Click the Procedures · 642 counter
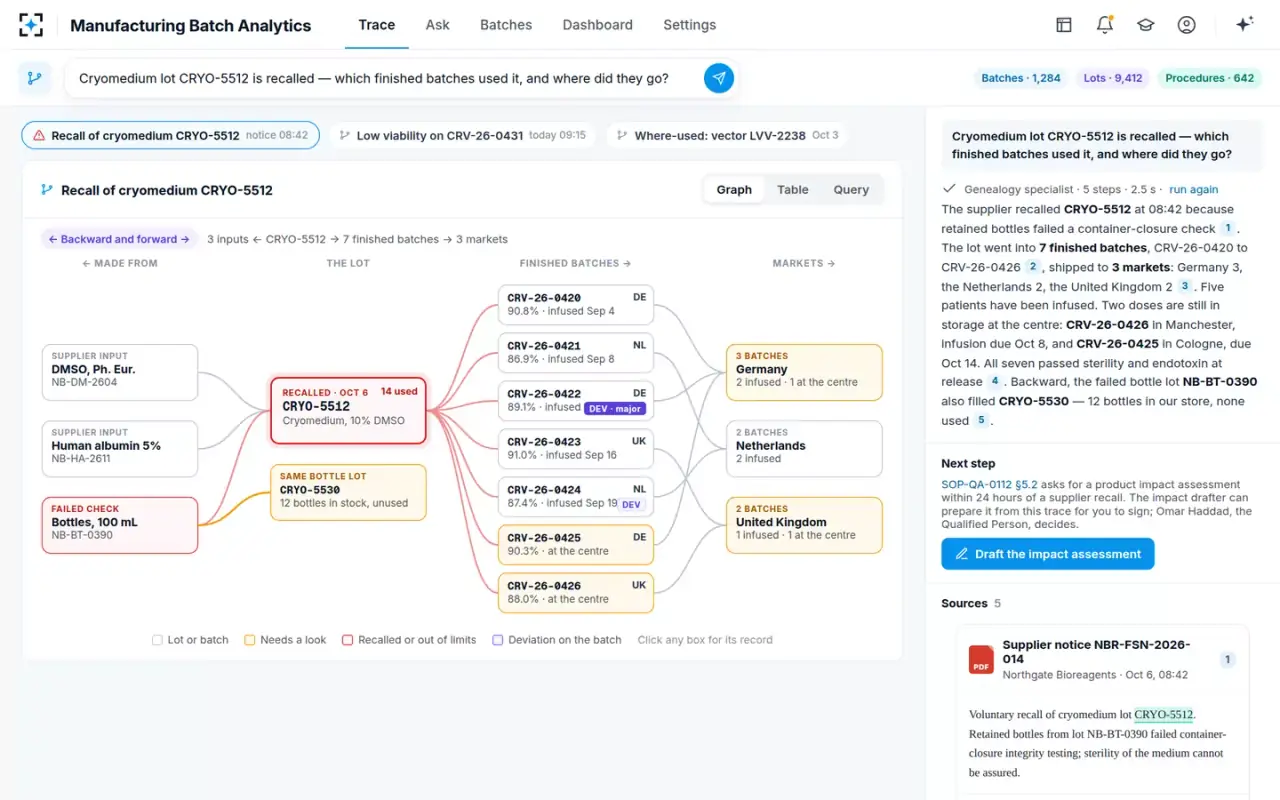The width and height of the screenshot is (1280, 800). click(1209, 78)
